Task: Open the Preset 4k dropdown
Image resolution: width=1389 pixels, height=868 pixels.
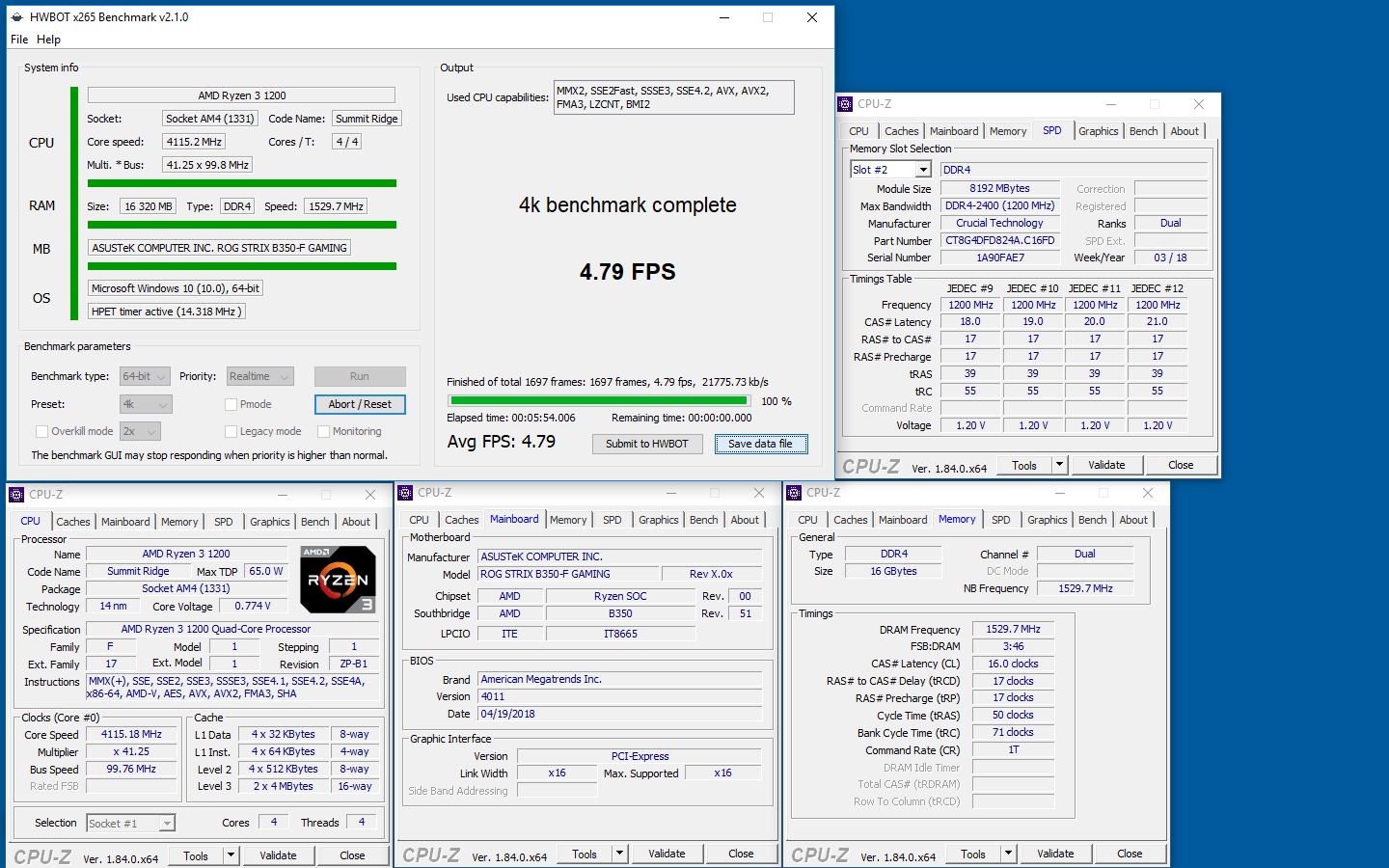Action: (146, 404)
